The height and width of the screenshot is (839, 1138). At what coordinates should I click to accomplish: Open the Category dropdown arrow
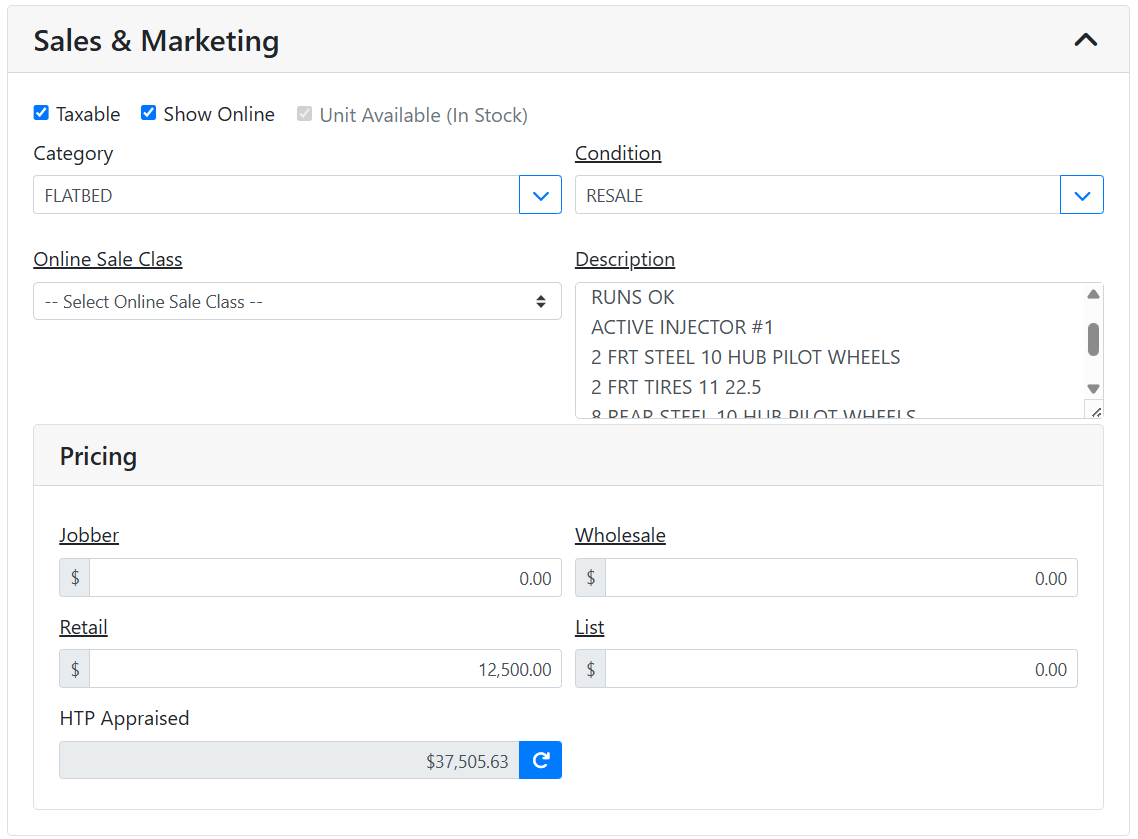click(540, 195)
